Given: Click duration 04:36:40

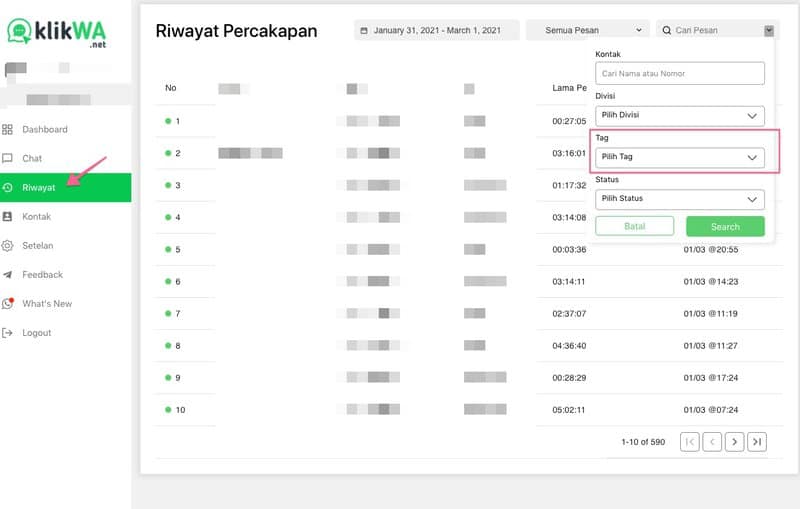Looking at the screenshot, I should pyautogui.click(x=569, y=346).
